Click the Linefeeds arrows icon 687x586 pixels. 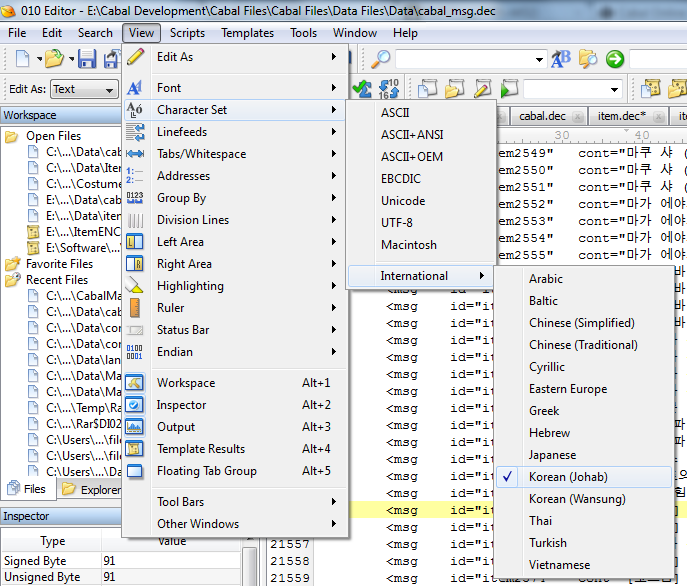(135, 132)
